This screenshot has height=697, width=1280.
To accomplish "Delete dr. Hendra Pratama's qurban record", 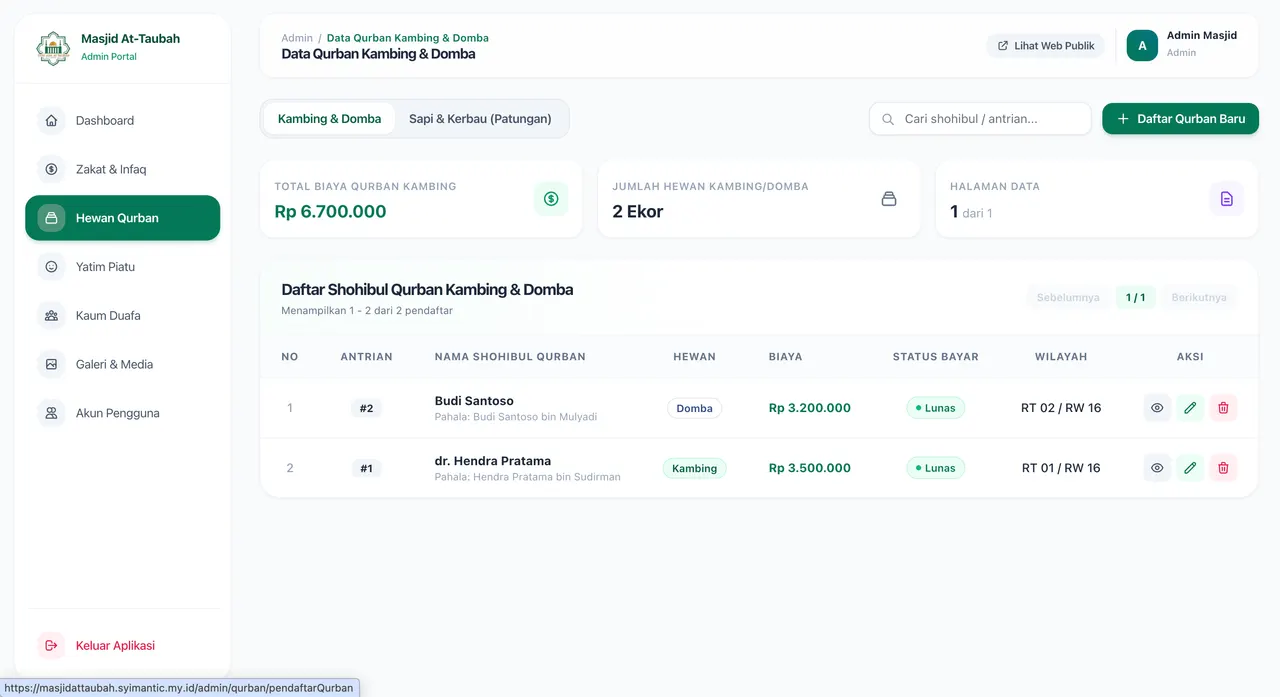I will pos(1223,468).
